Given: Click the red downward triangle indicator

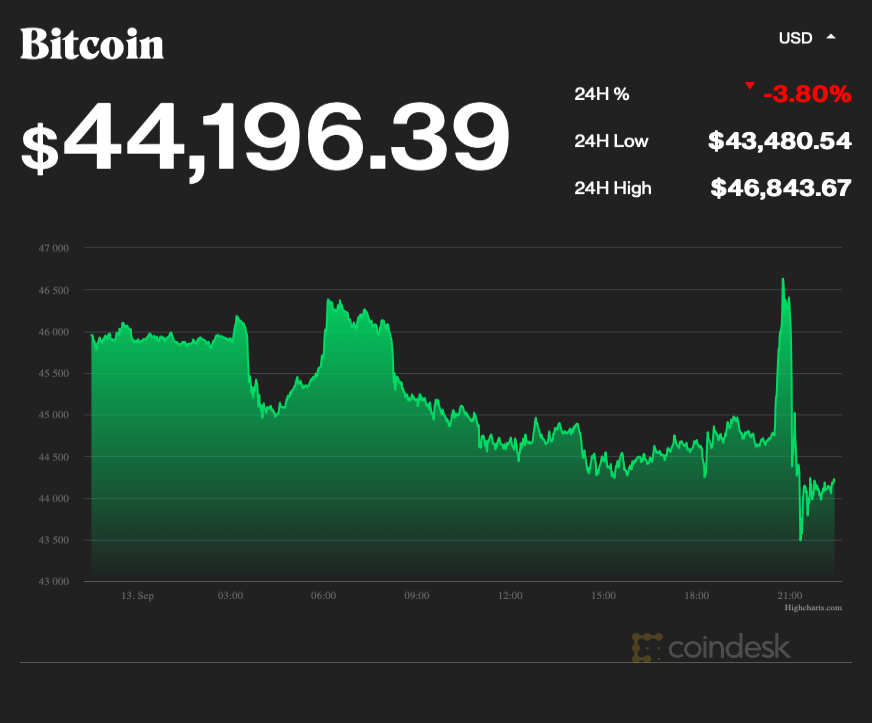Looking at the screenshot, I should tap(750, 86).
